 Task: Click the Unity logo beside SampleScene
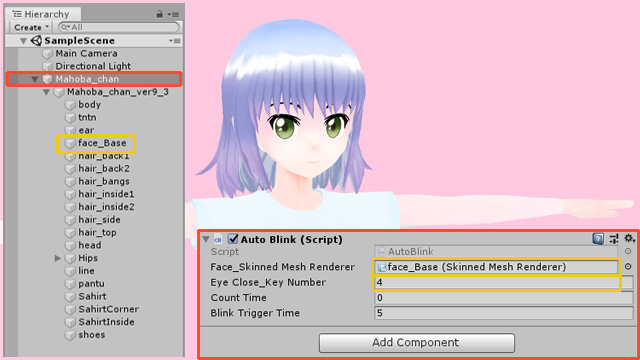tap(36, 40)
